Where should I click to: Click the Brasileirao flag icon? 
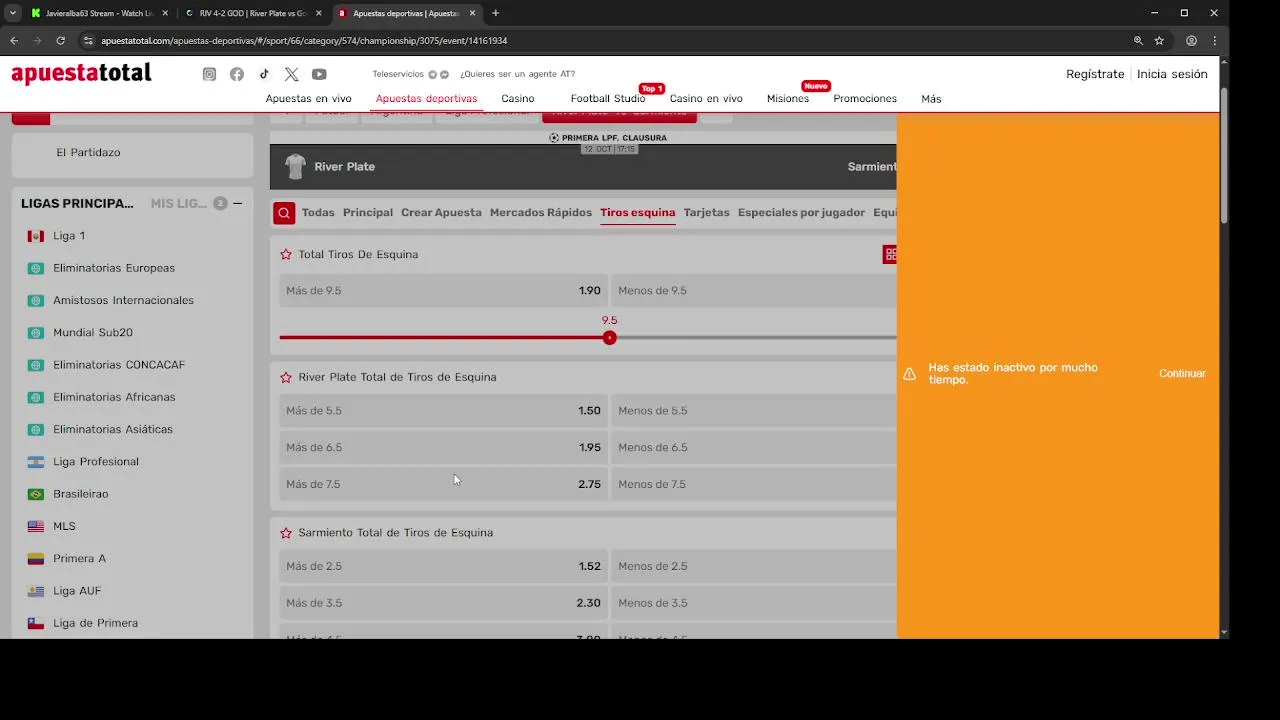(x=36, y=494)
